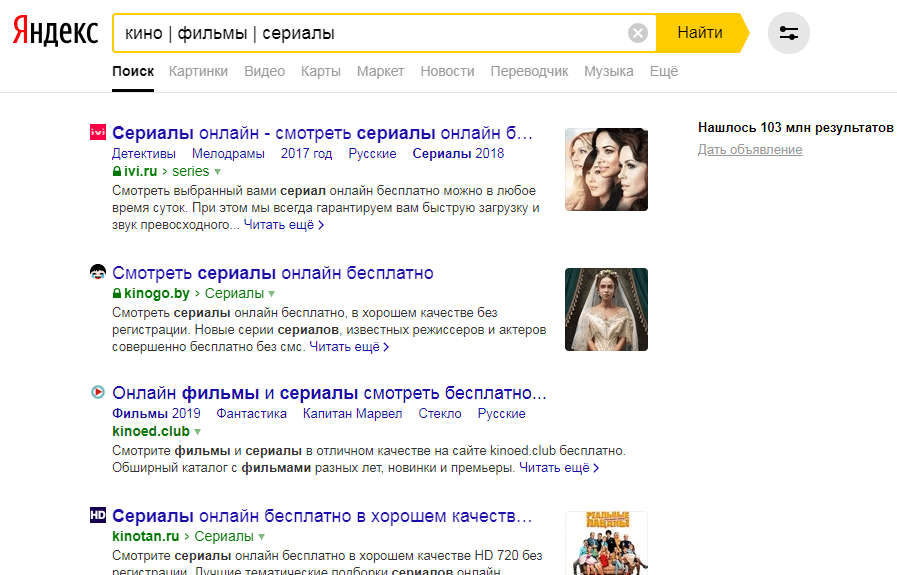
Task: Click the kinoed.club green domain link
Action: (x=151, y=431)
